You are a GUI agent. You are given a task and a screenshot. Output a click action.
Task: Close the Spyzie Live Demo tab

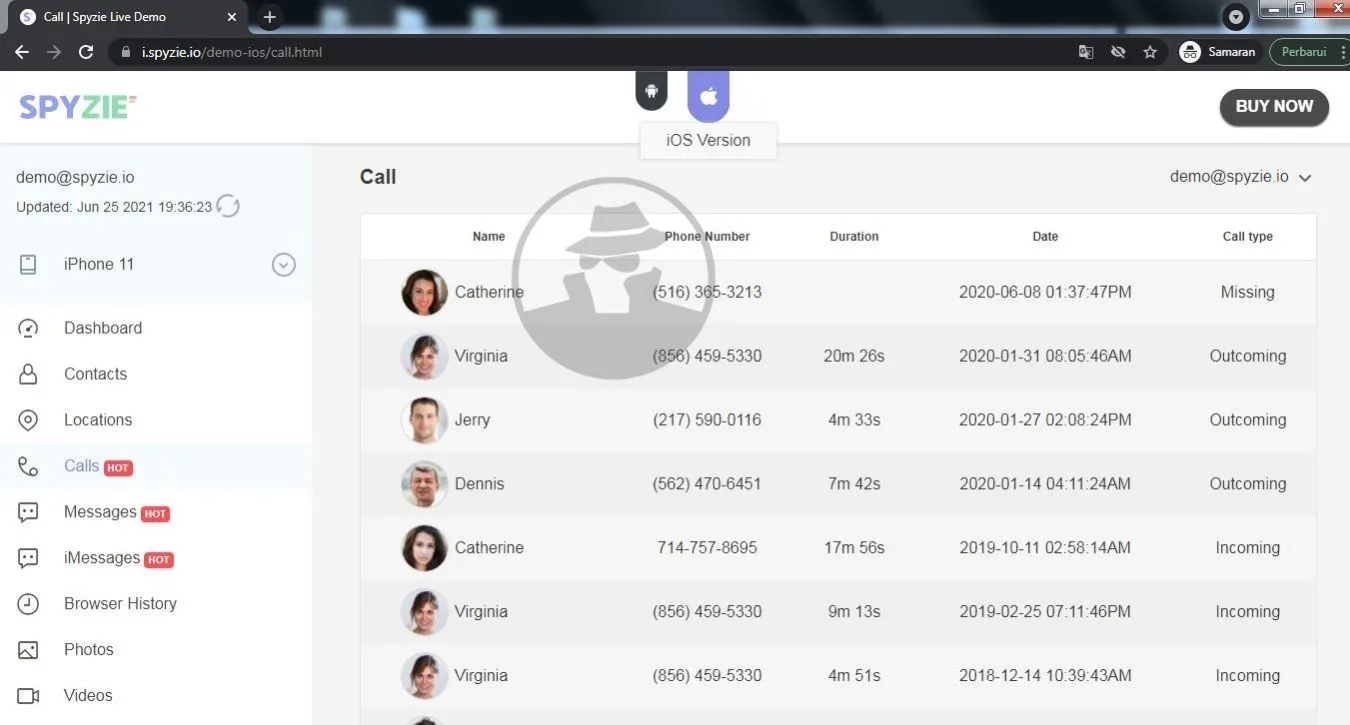(232, 17)
